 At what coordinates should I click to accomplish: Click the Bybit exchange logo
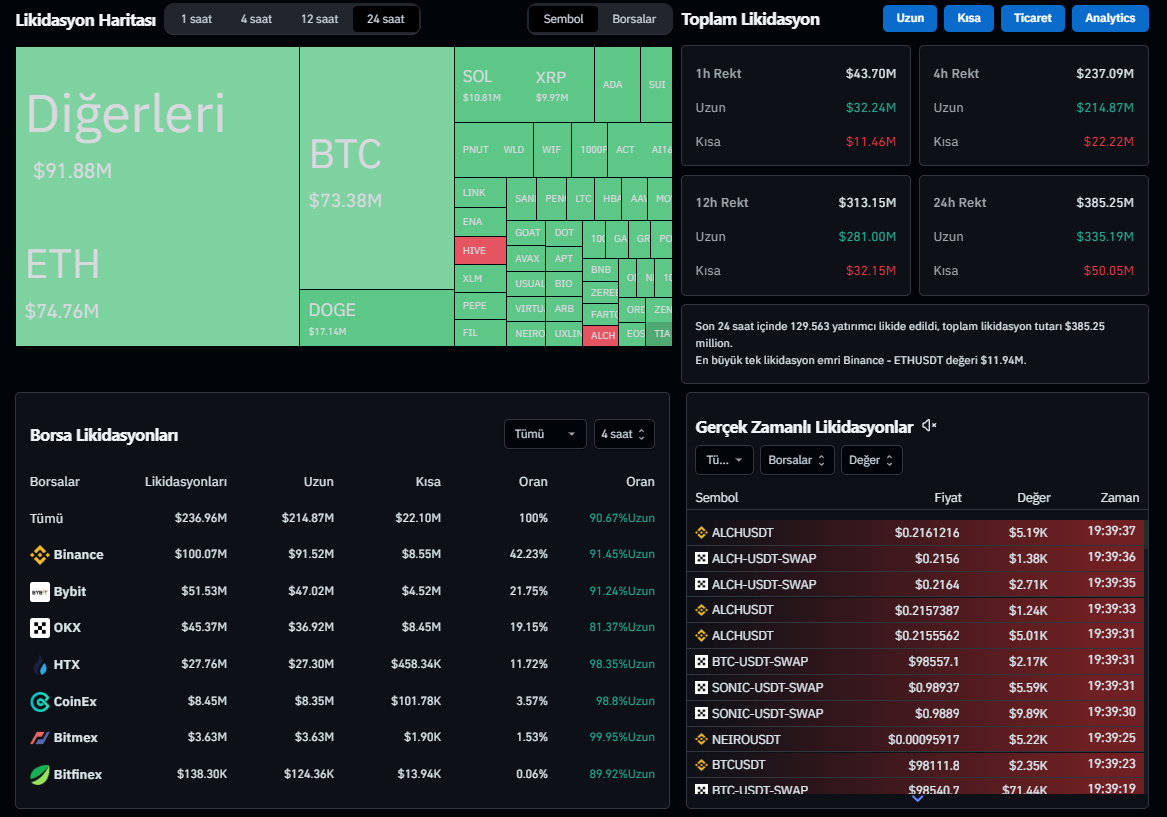tap(39, 592)
